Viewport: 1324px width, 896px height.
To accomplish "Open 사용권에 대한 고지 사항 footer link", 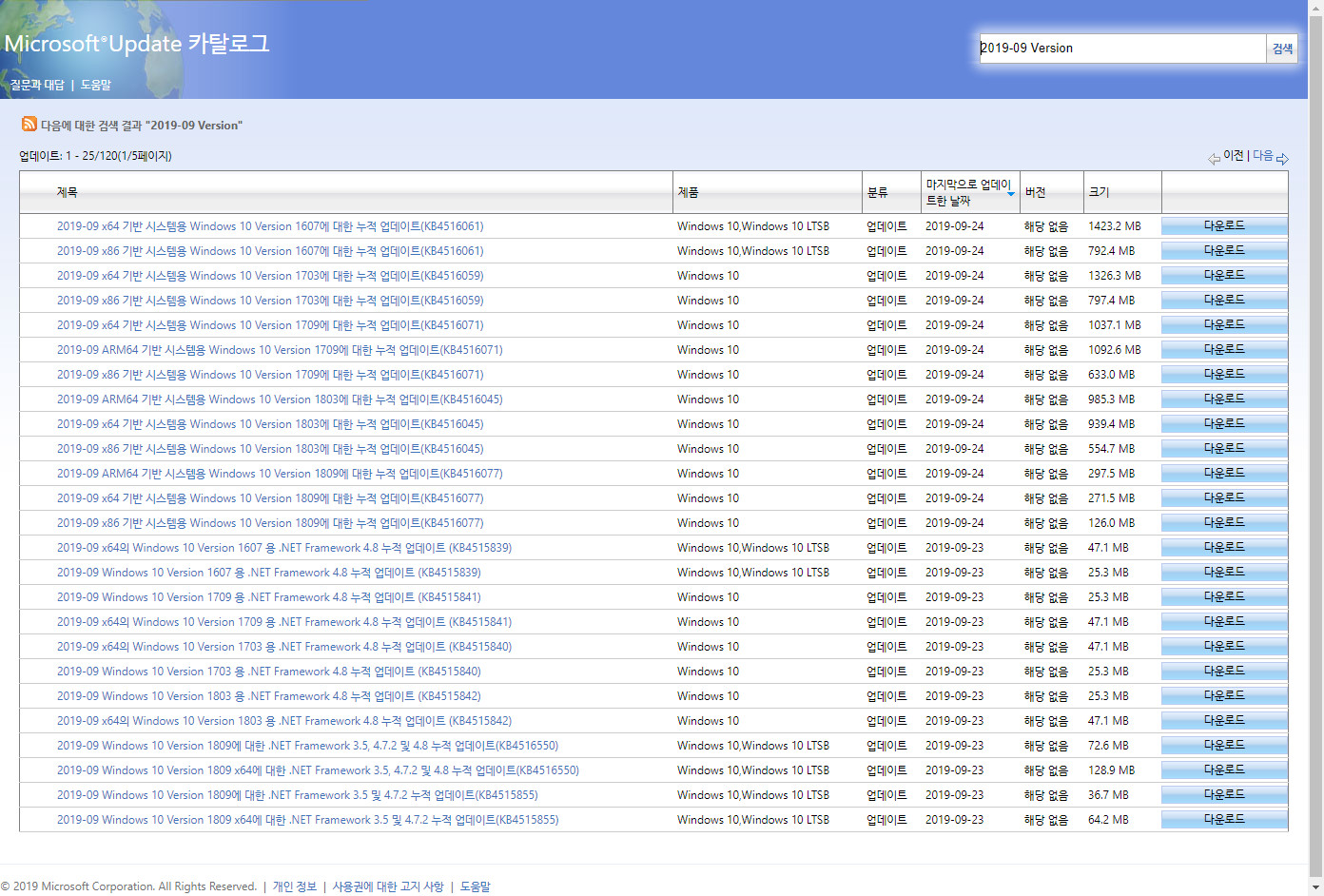I will [388, 886].
